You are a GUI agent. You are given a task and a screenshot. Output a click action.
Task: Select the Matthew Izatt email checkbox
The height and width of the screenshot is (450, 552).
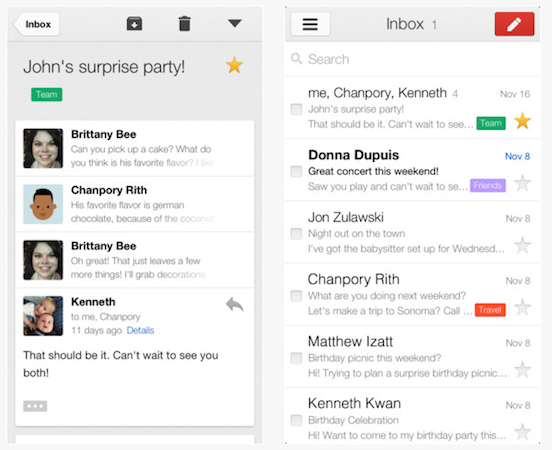tap(296, 358)
